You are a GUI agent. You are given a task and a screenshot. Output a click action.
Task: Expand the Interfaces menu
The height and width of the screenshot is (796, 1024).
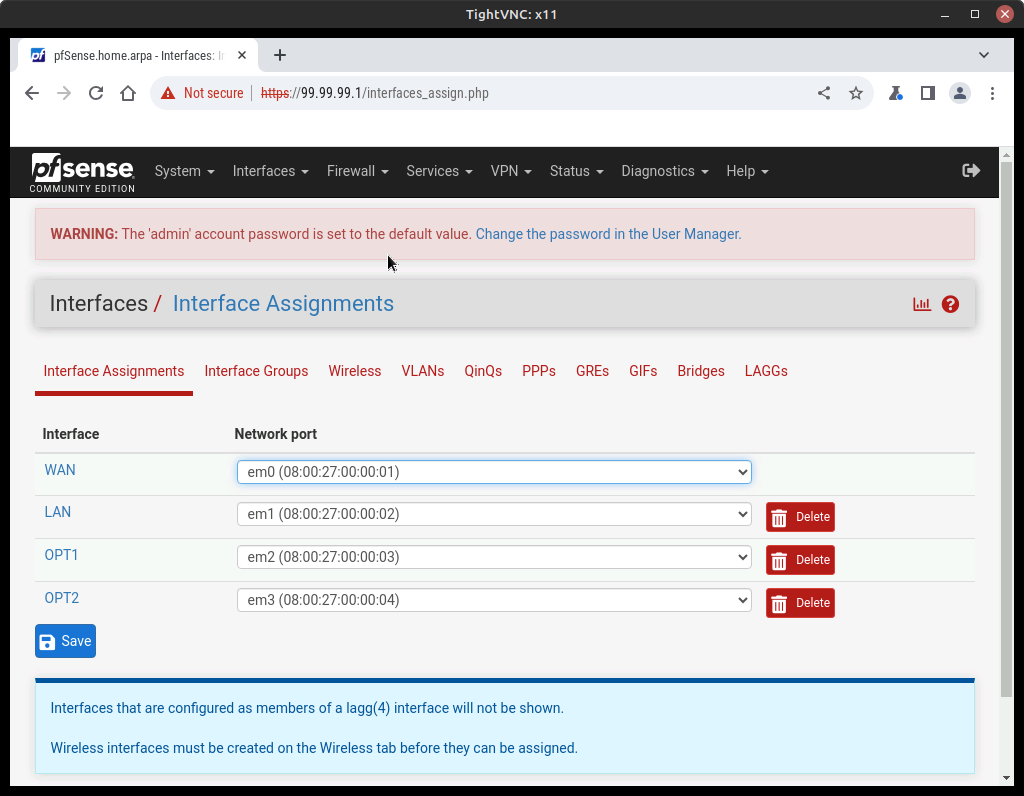point(270,171)
